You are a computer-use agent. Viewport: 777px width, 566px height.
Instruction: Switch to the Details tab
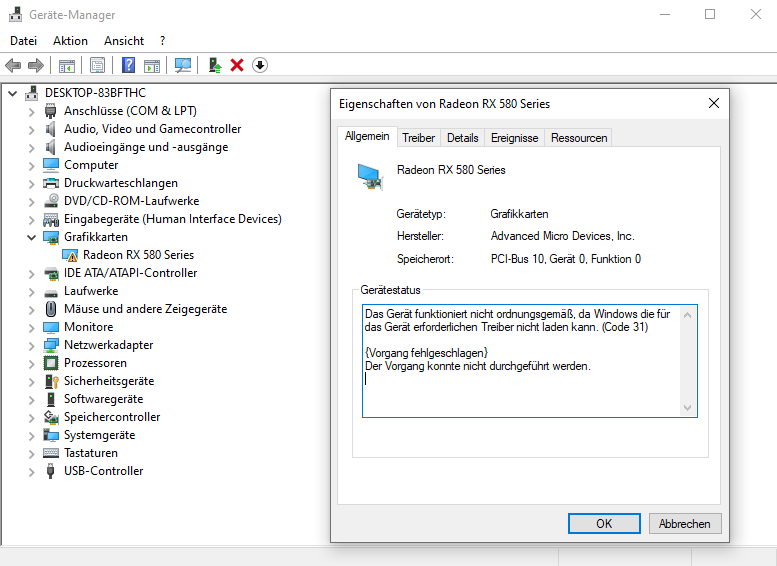tap(462, 138)
